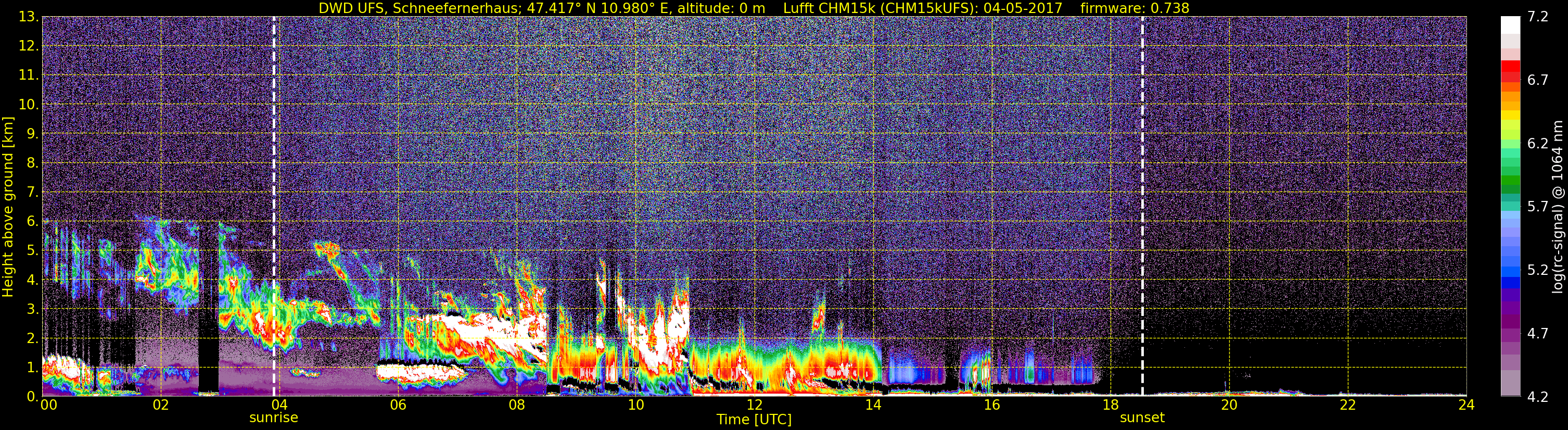Click the x-axis tick label '20'
This screenshot has height=430, width=1568.
tap(1229, 405)
